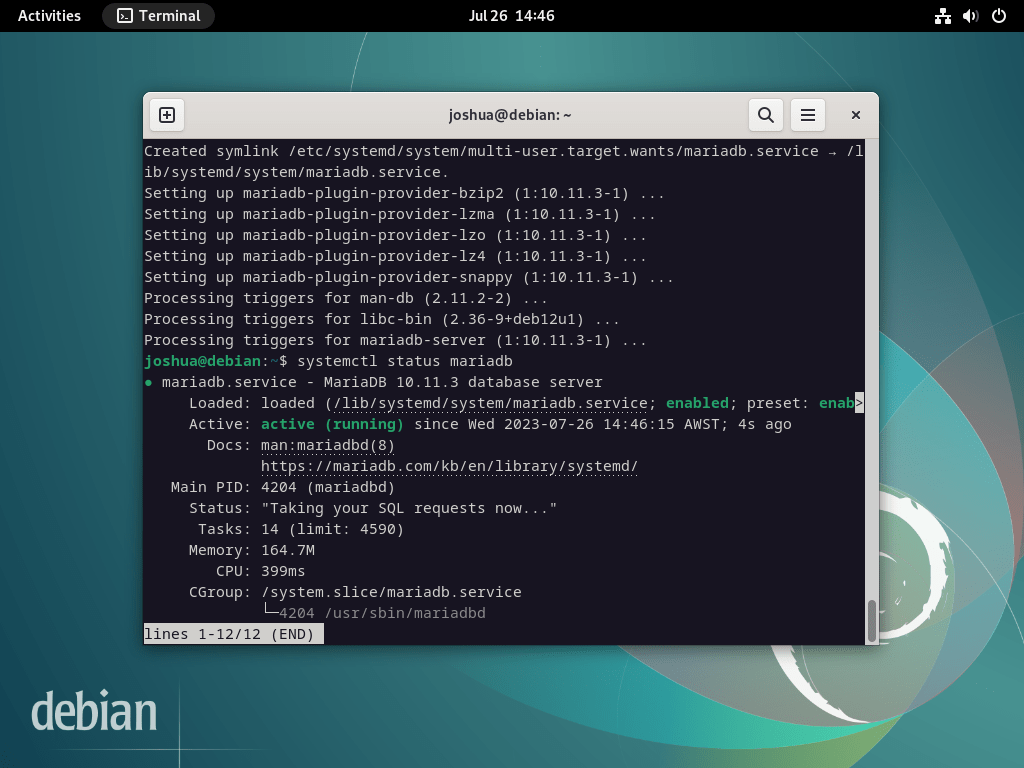
Task: Open the clock showing Jul 26 14:46
Action: [x=512, y=15]
